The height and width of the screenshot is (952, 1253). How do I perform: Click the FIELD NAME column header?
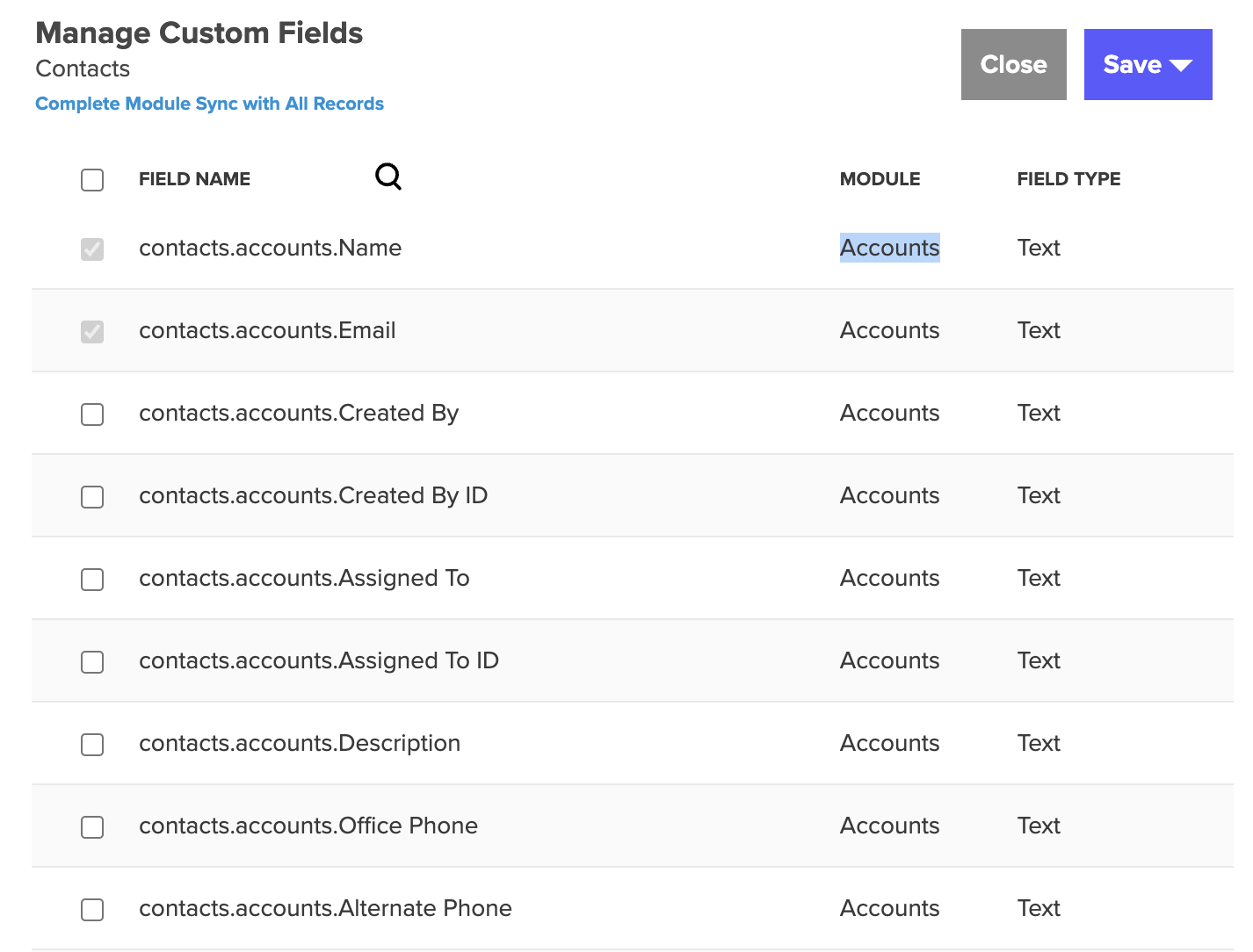pyautogui.click(x=194, y=179)
